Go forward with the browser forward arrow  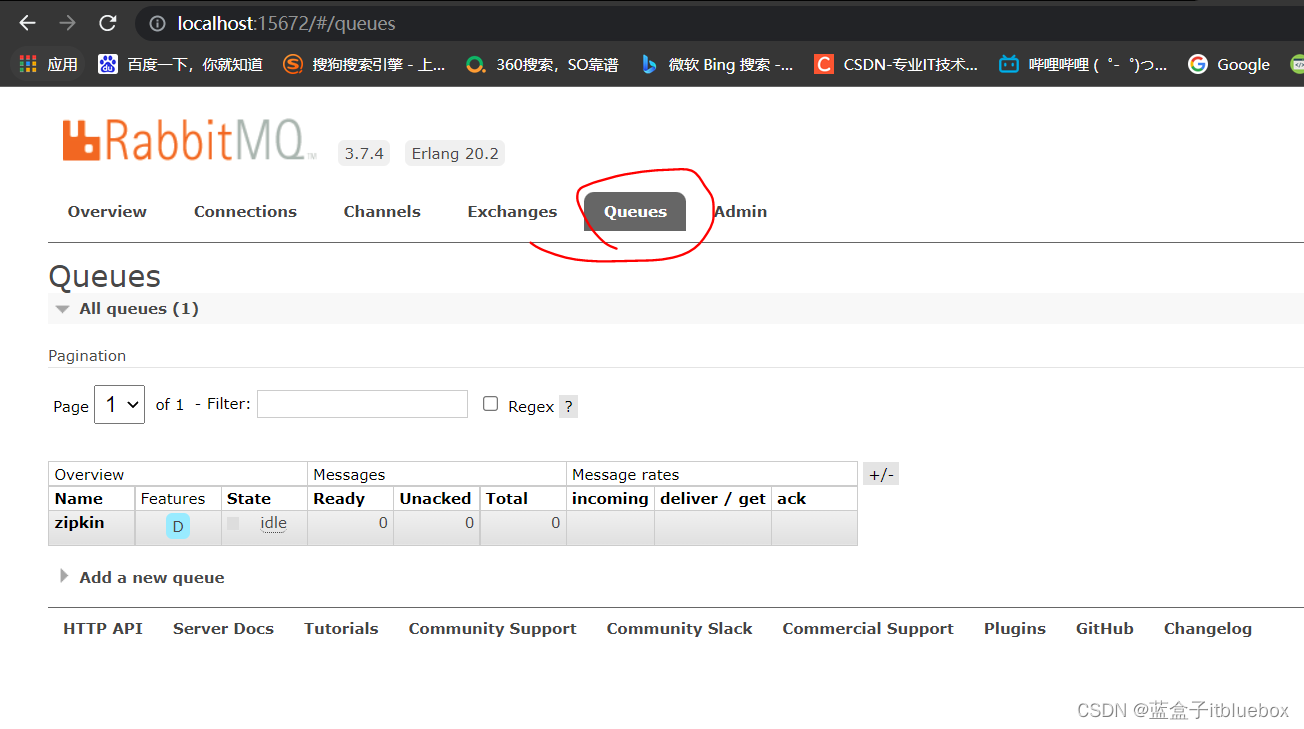pos(67,23)
